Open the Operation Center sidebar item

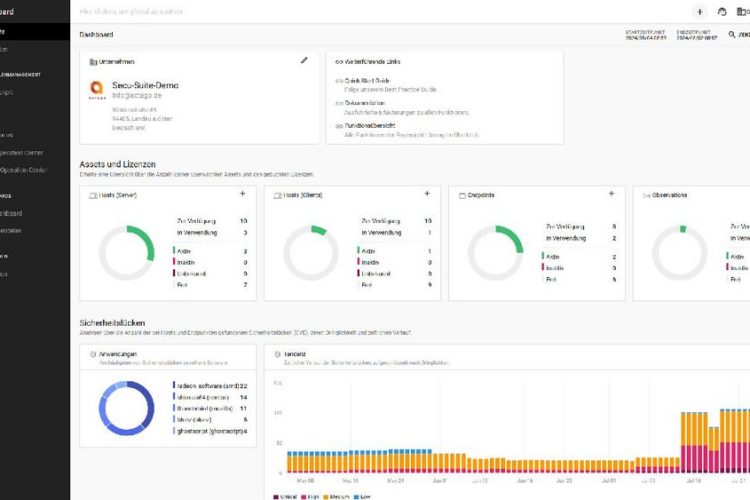[x=22, y=170]
